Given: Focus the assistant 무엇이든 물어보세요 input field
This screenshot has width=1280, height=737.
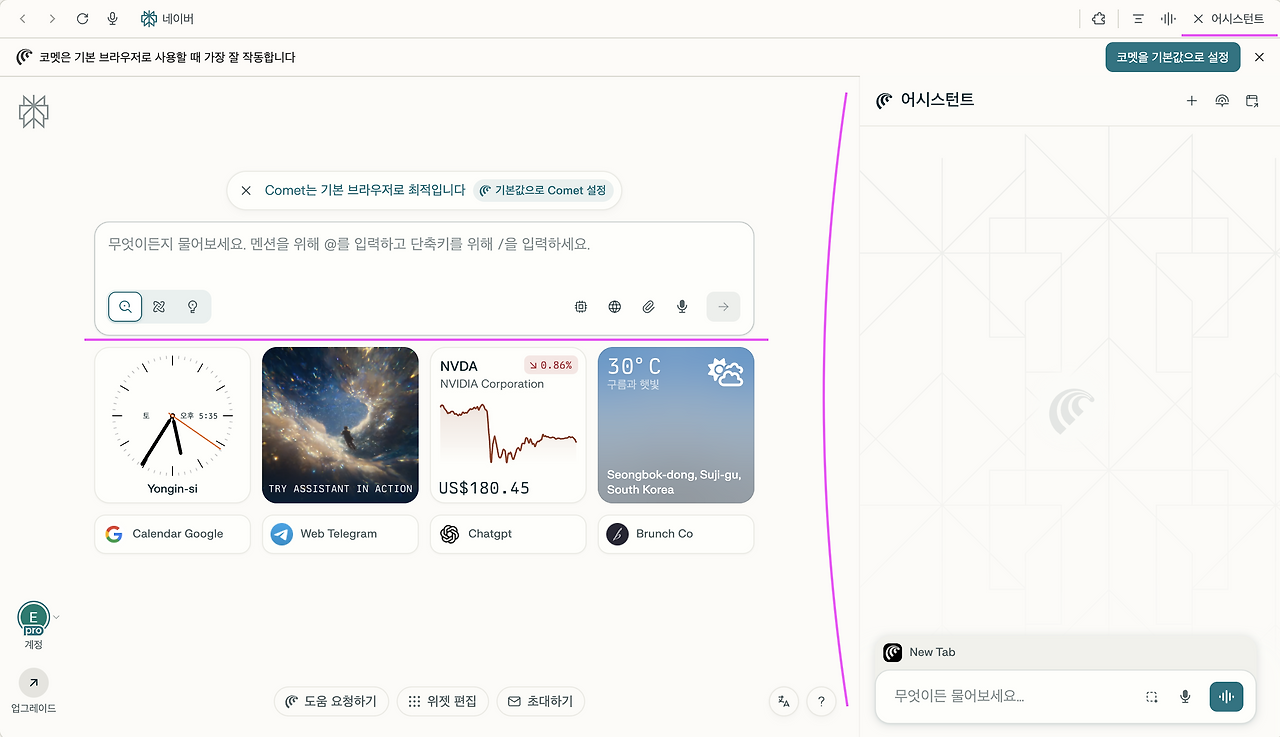Looking at the screenshot, I should [1008, 696].
